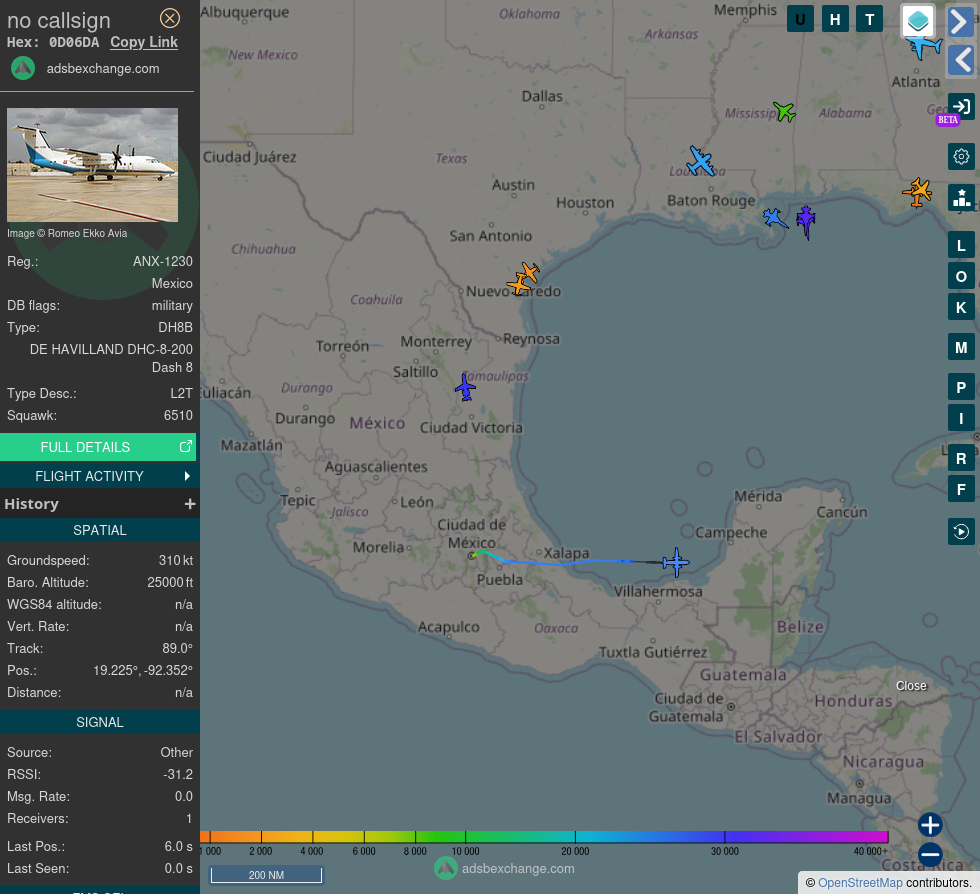Screen dimensions: 980x894
Task: Select the blue aircraft near Tamaulipas
Action: pyautogui.click(x=465, y=387)
